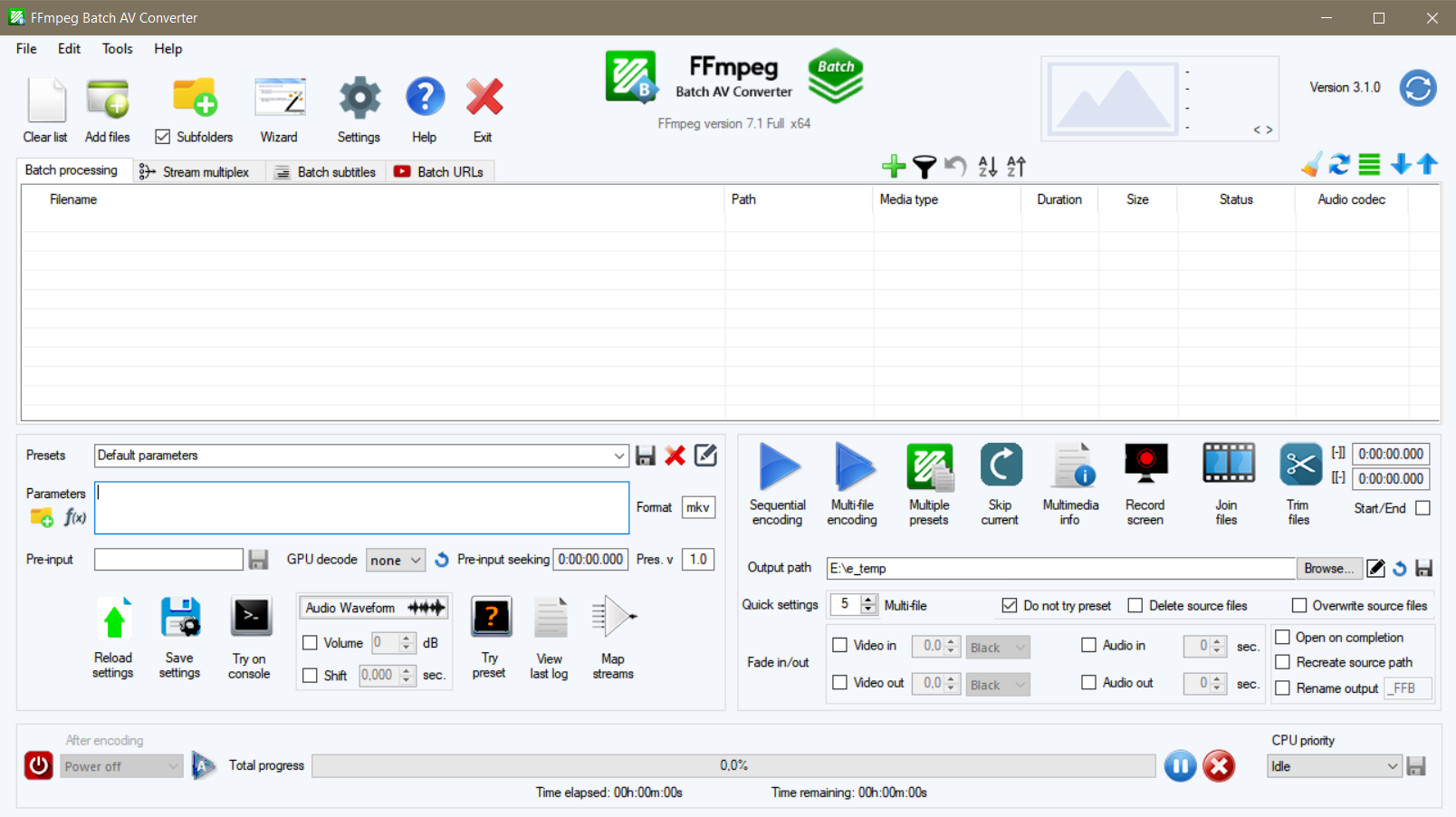Click the Browse... output path button
1456x817 pixels.
click(x=1329, y=569)
